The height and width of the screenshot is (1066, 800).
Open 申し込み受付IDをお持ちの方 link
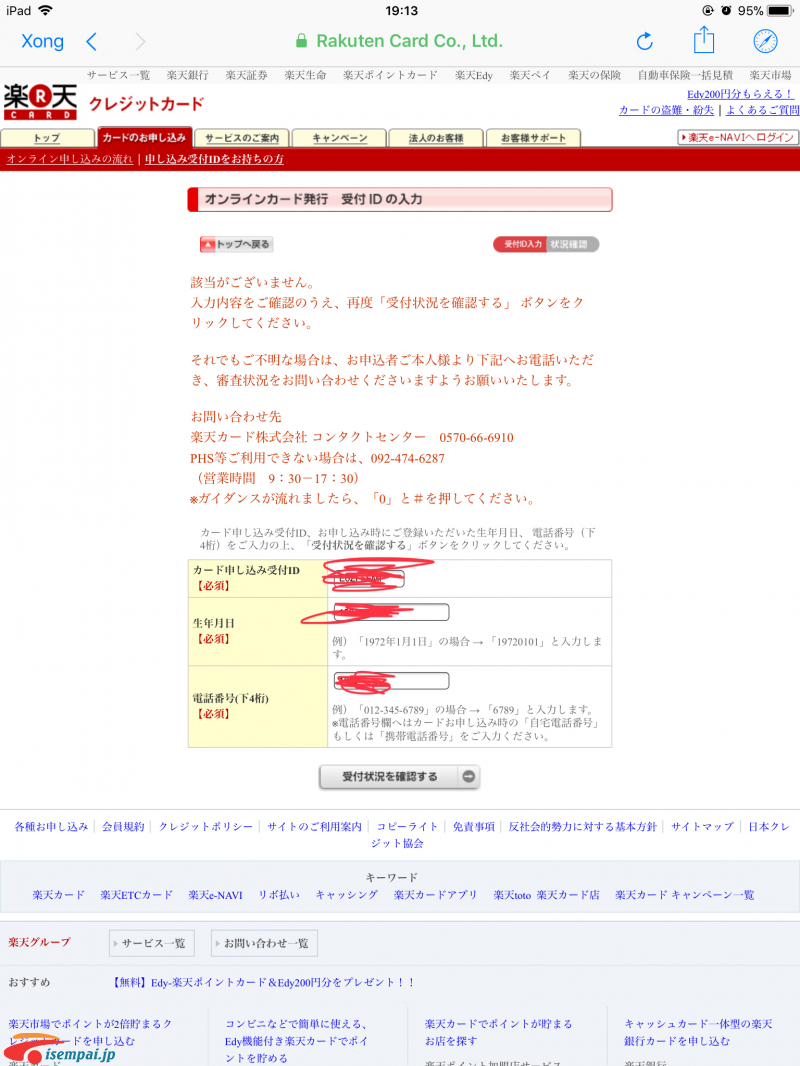(214, 159)
